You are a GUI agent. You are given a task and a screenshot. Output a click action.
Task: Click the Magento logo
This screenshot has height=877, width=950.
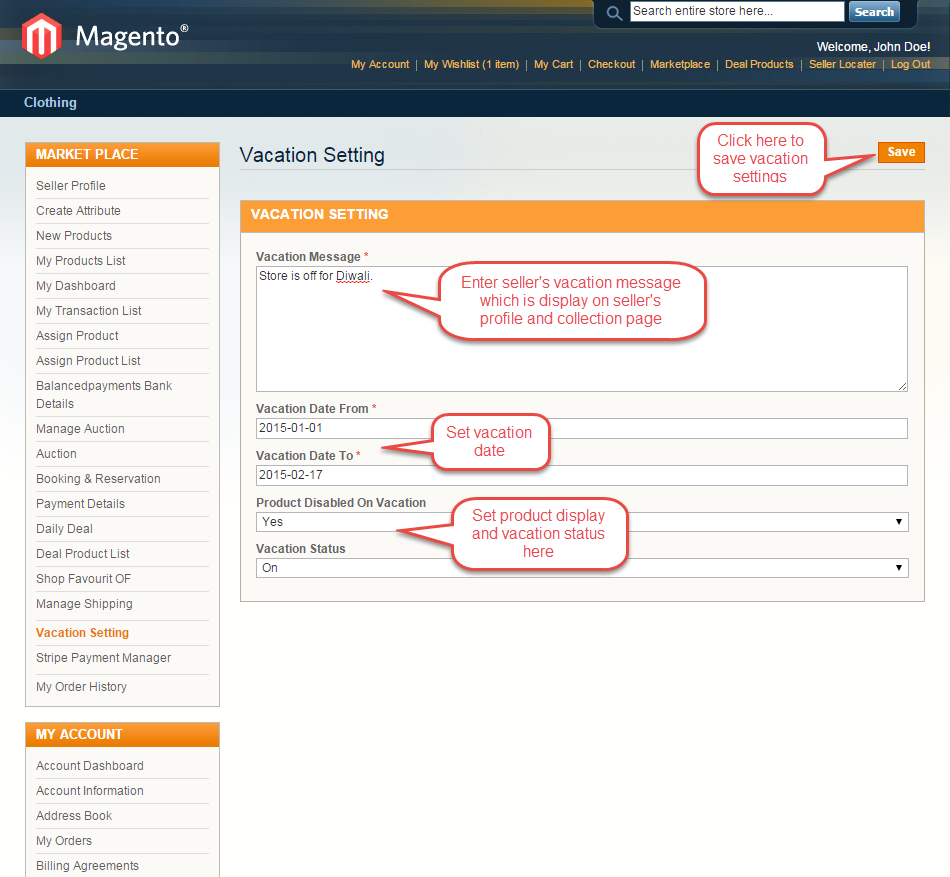point(104,36)
